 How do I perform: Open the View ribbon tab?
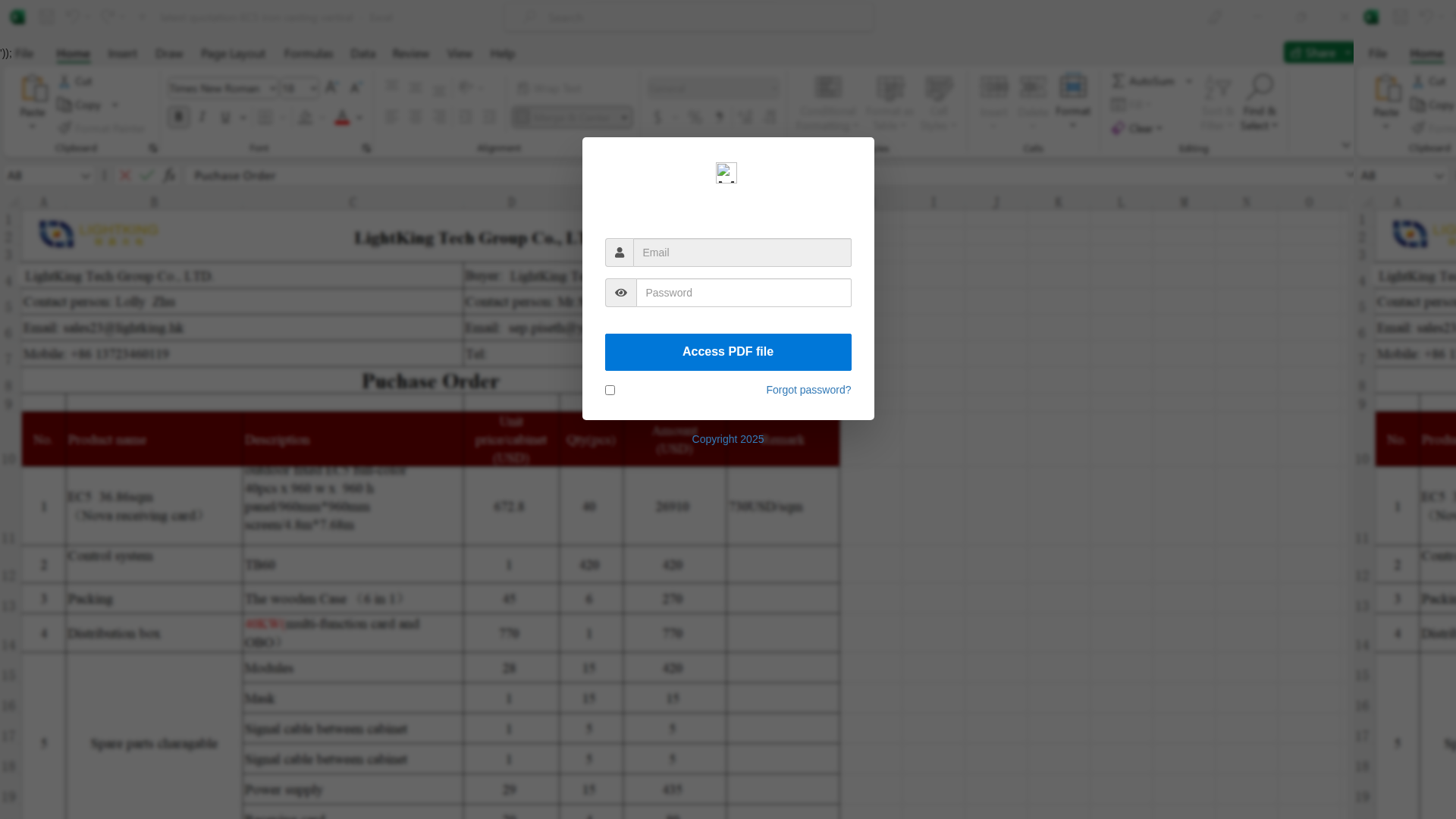(459, 54)
